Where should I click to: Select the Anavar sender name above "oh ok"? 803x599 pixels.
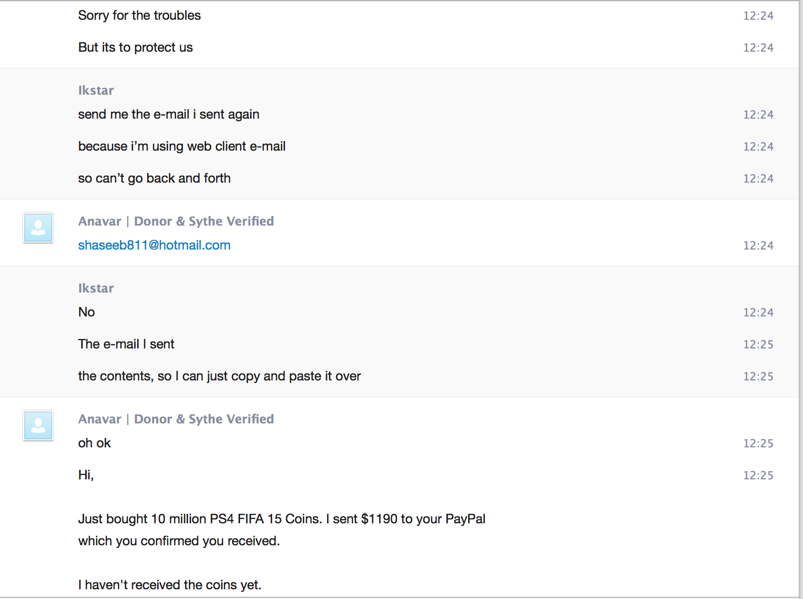point(176,419)
